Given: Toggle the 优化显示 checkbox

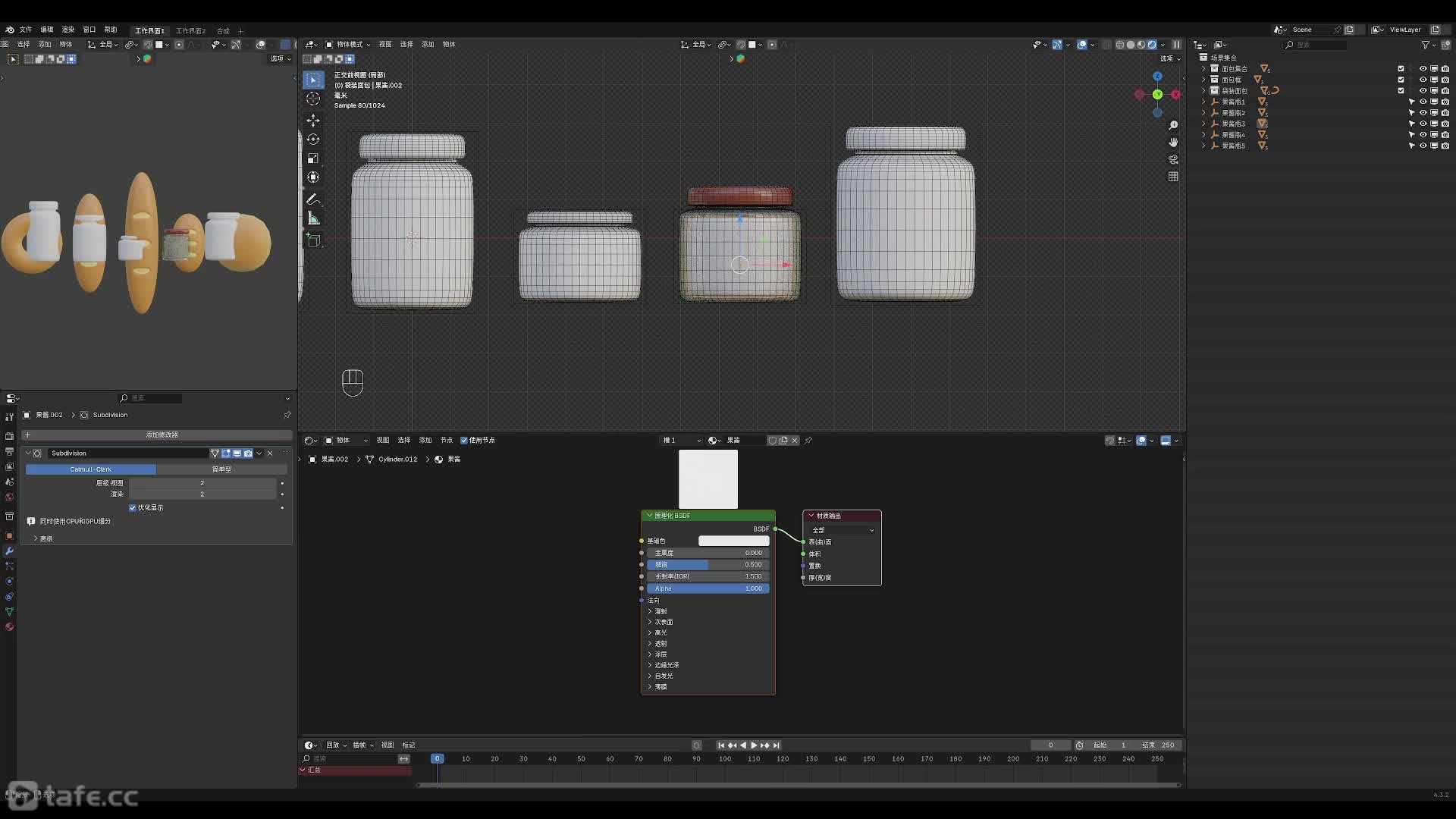Looking at the screenshot, I should click(x=133, y=508).
